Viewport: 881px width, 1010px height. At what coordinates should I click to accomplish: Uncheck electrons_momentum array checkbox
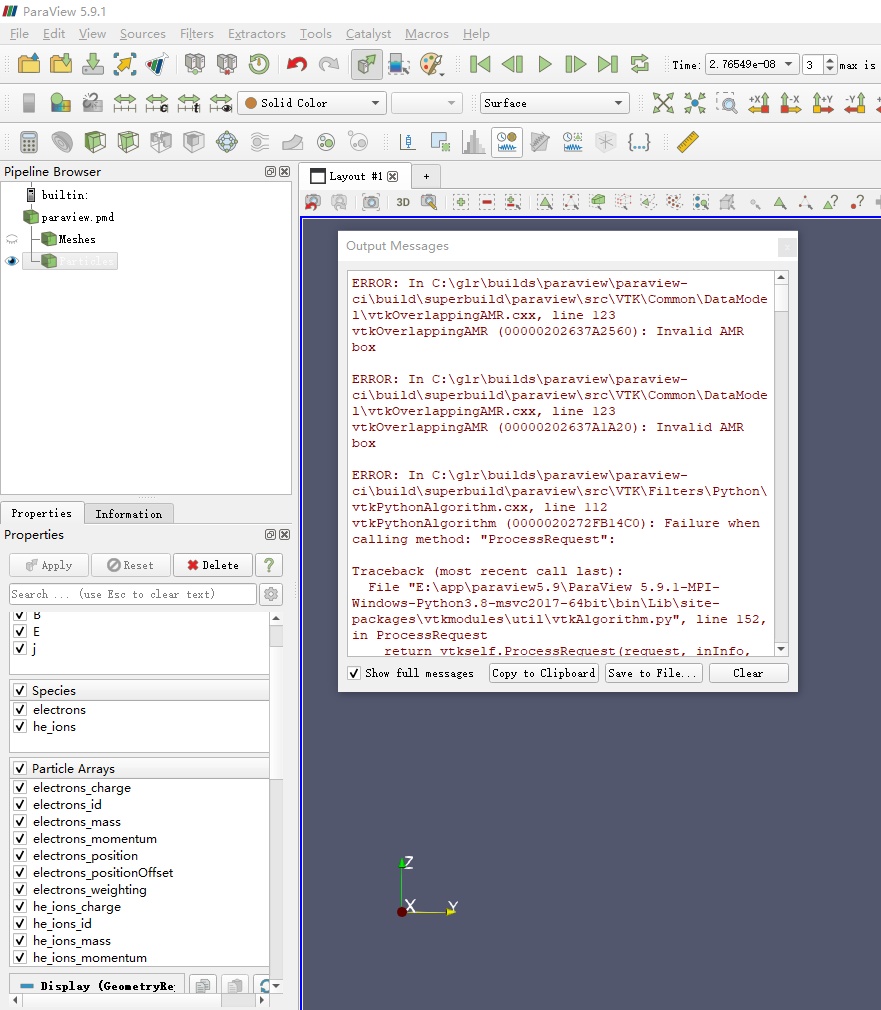[x=20, y=838]
